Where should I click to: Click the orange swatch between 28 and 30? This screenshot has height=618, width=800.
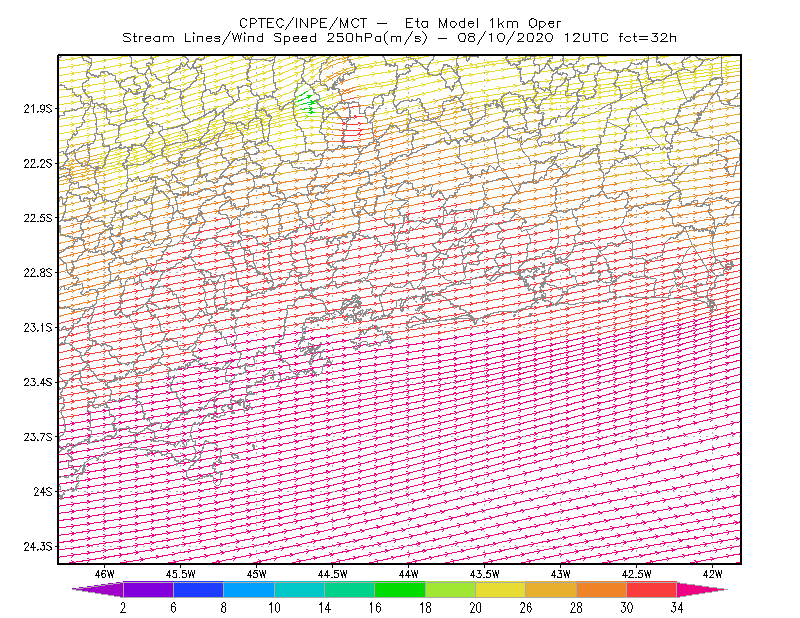(x=601, y=589)
